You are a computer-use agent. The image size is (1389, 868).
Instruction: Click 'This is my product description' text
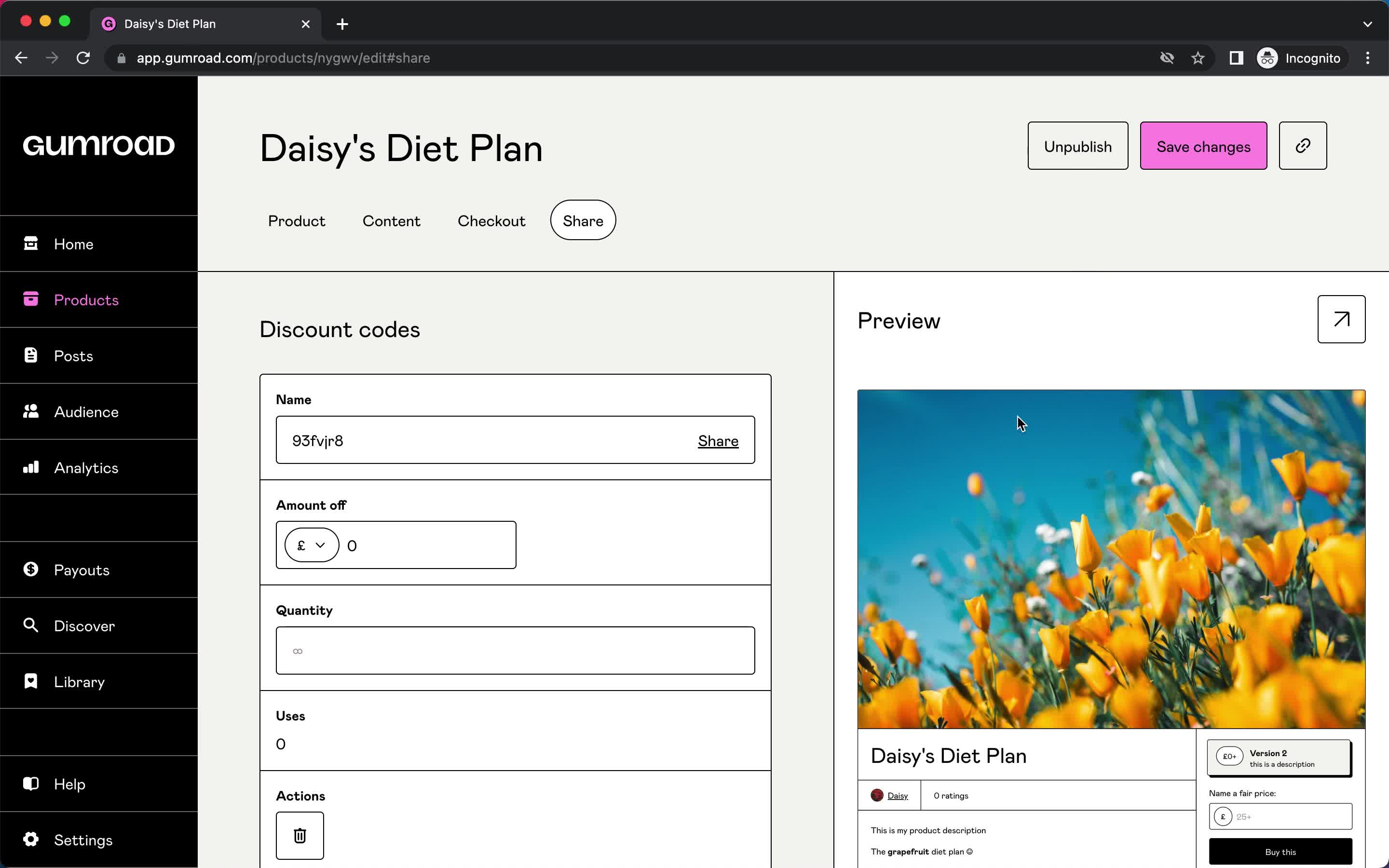[x=928, y=831]
